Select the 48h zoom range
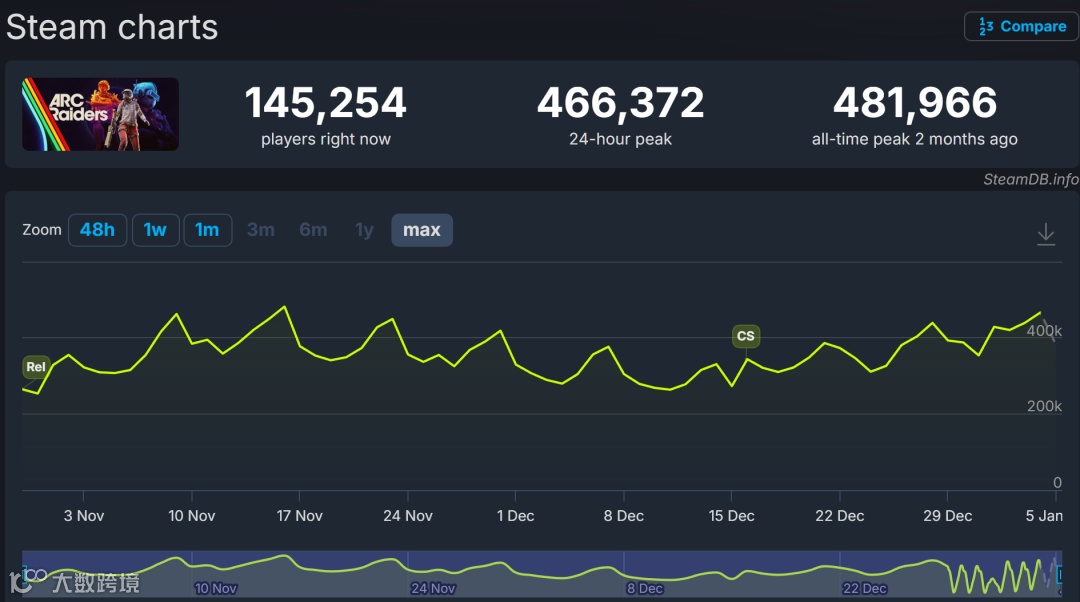1080x602 pixels. (97, 230)
